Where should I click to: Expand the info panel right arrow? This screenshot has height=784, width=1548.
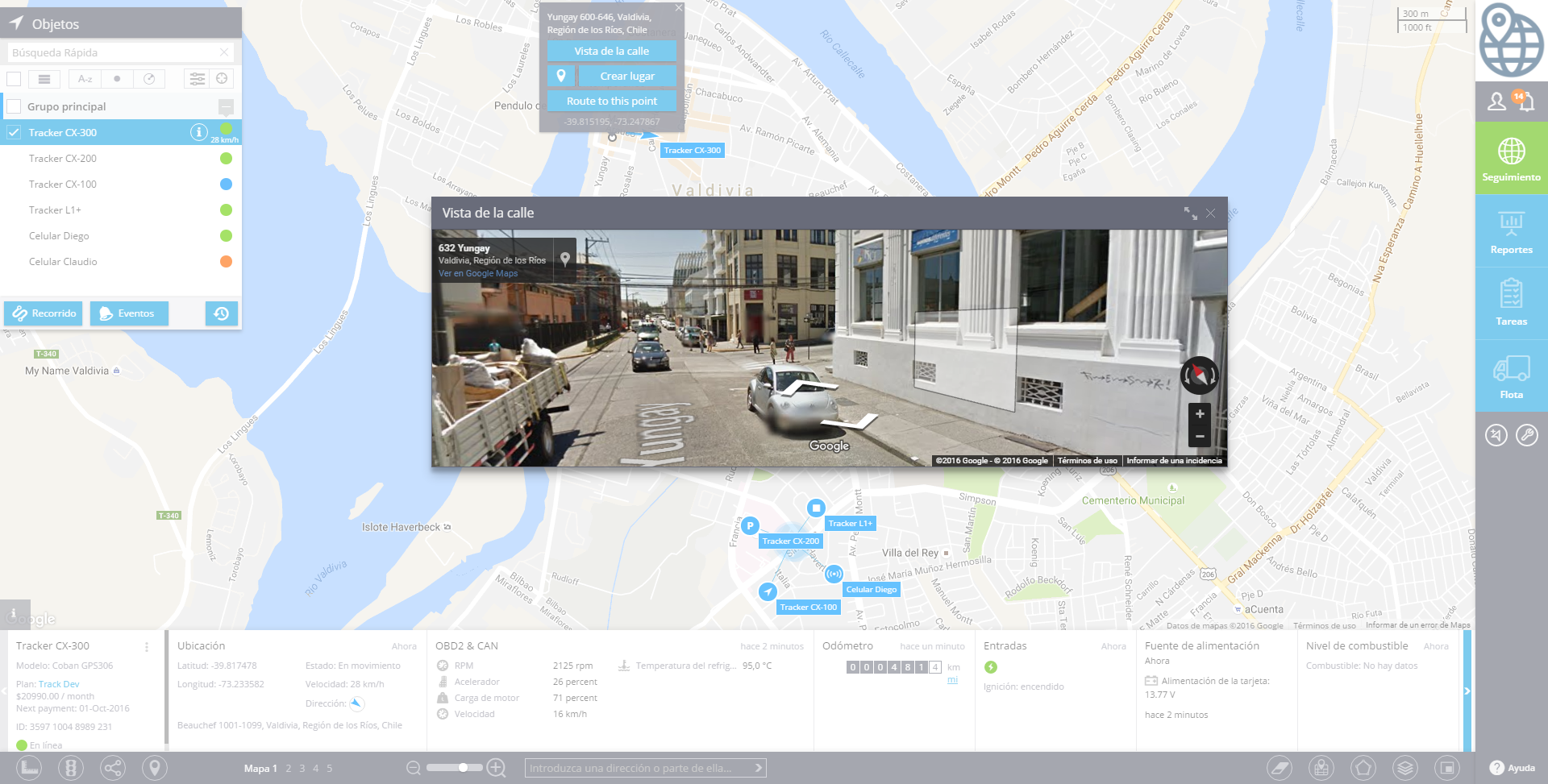point(1467,691)
